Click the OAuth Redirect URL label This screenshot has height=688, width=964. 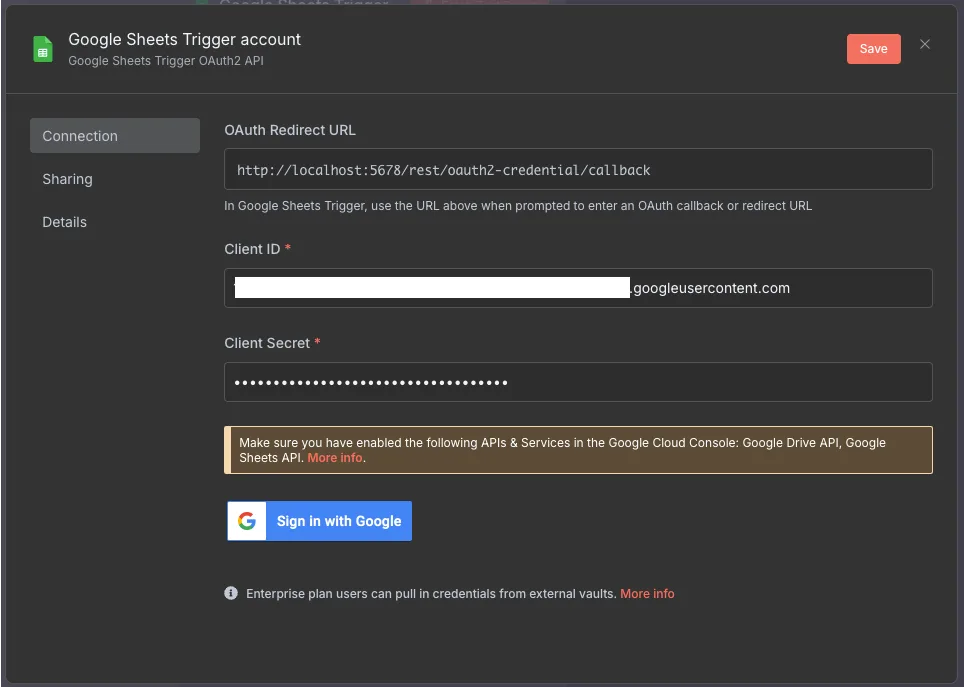point(290,130)
